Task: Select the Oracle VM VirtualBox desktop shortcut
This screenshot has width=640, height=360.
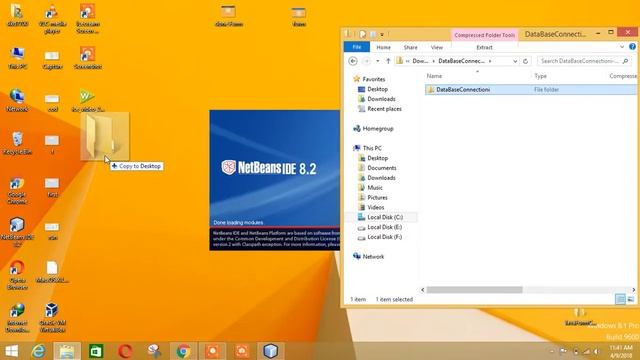Action: coord(52,318)
